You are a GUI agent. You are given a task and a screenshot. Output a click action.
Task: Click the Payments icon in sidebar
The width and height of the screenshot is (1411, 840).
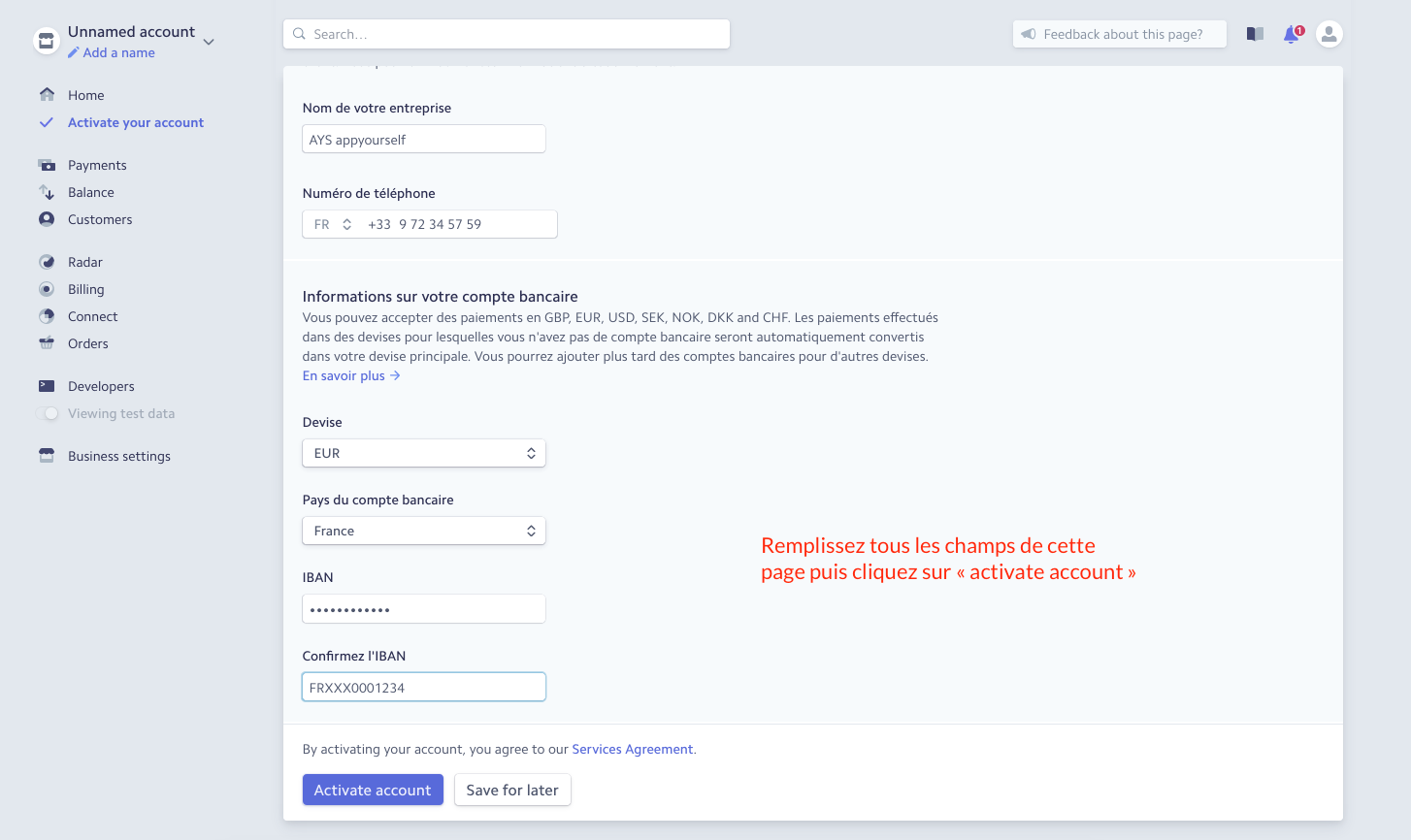47,165
